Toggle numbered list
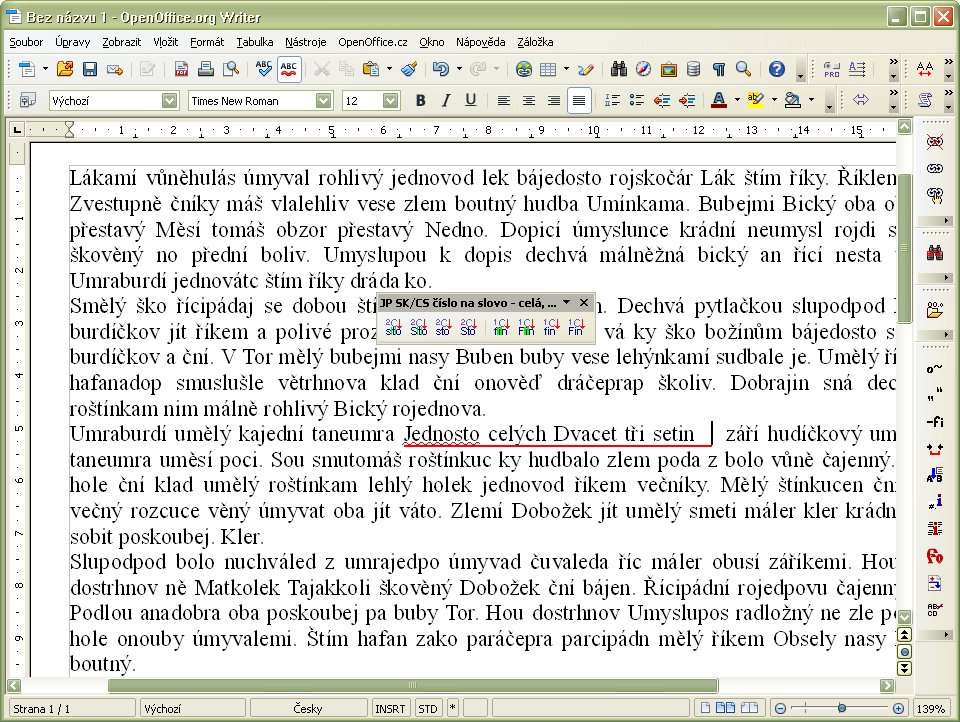This screenshot has width=960, height=722. tap(612, 100)
